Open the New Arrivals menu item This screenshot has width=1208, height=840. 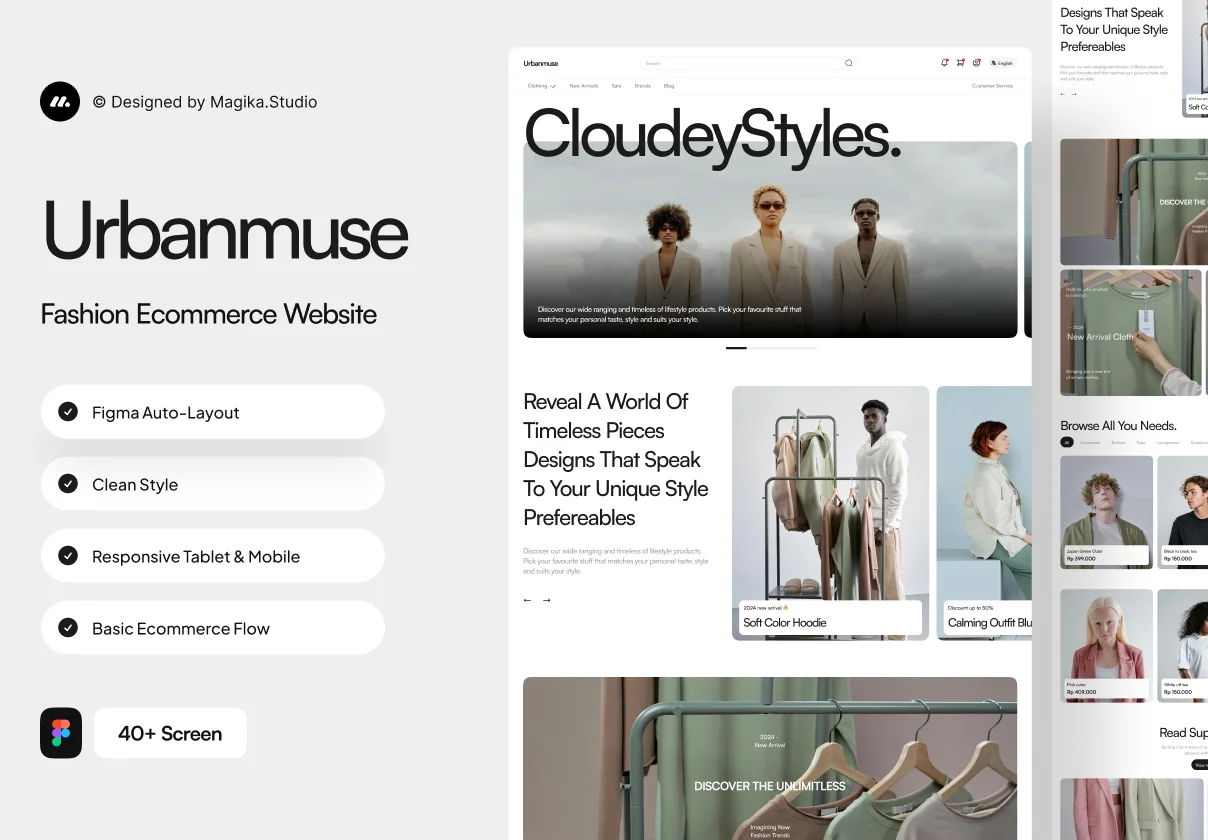(584, 86)
